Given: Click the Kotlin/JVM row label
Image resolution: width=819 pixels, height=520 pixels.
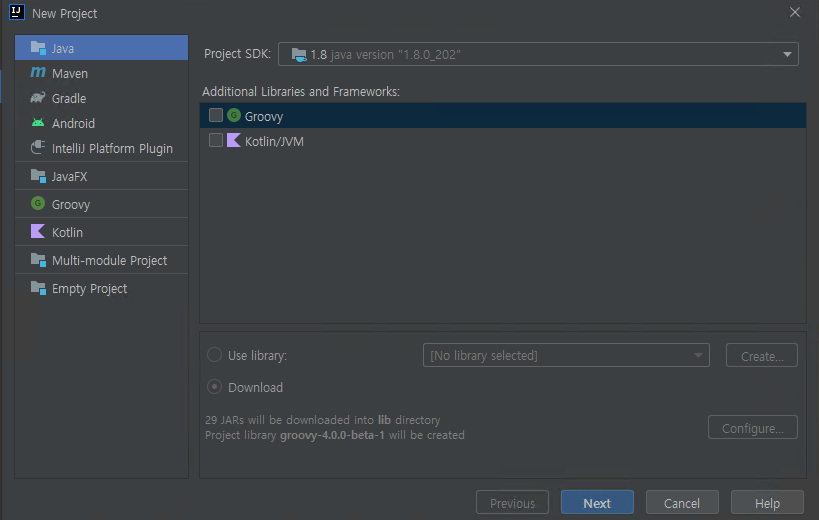Looking at the screenshot, I should tap(274, 141).
